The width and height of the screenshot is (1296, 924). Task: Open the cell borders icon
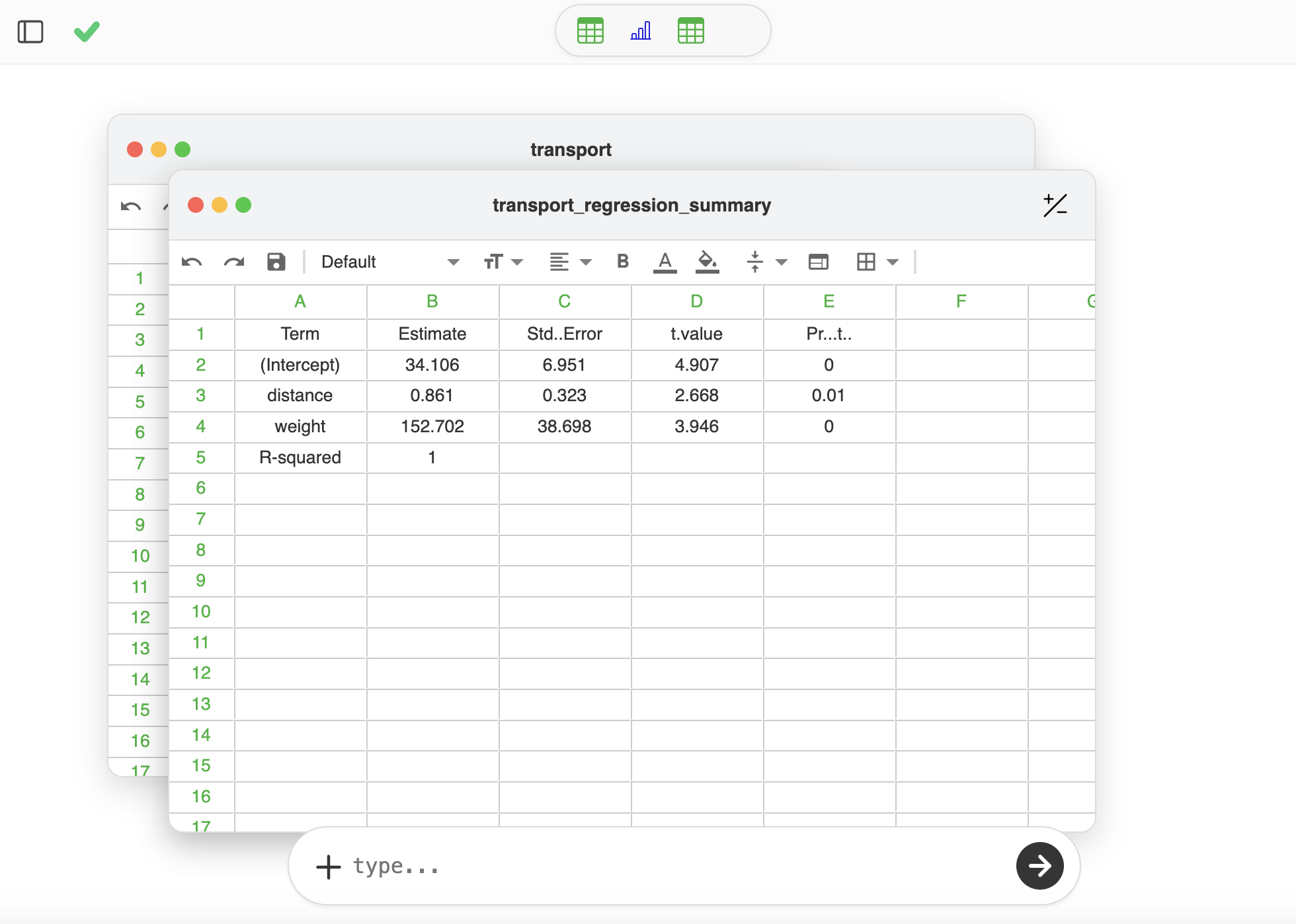(866, 262)
